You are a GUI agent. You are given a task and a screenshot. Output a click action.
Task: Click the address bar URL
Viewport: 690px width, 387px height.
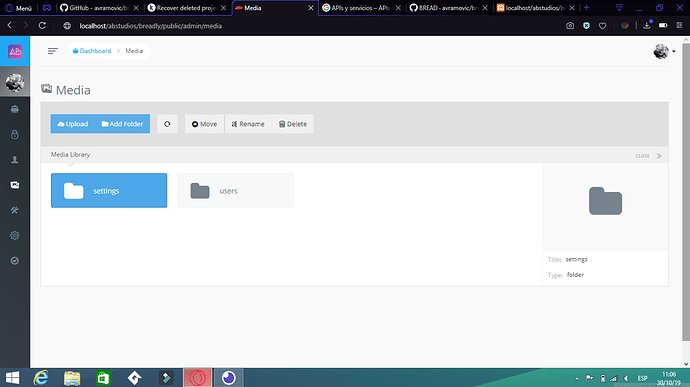click(150, 26)
